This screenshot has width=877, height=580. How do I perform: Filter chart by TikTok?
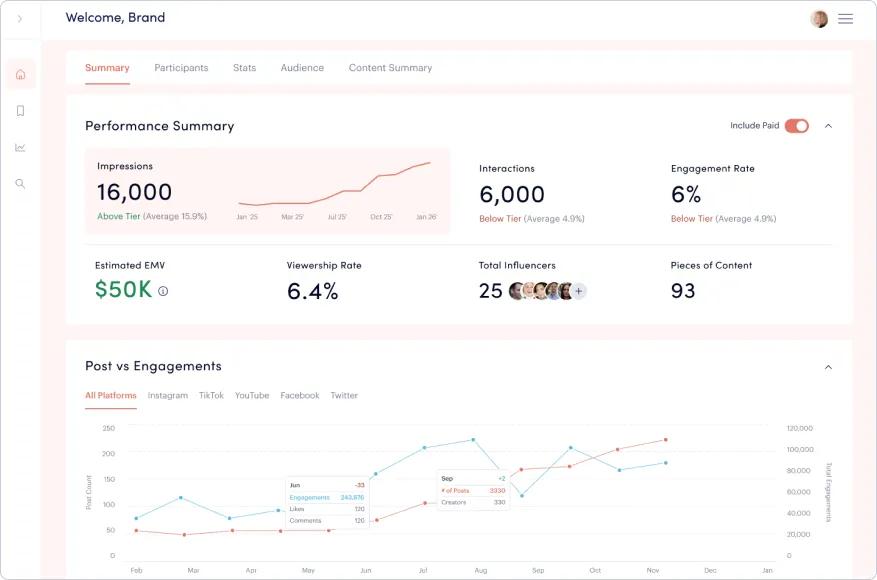tap(211, 395)
